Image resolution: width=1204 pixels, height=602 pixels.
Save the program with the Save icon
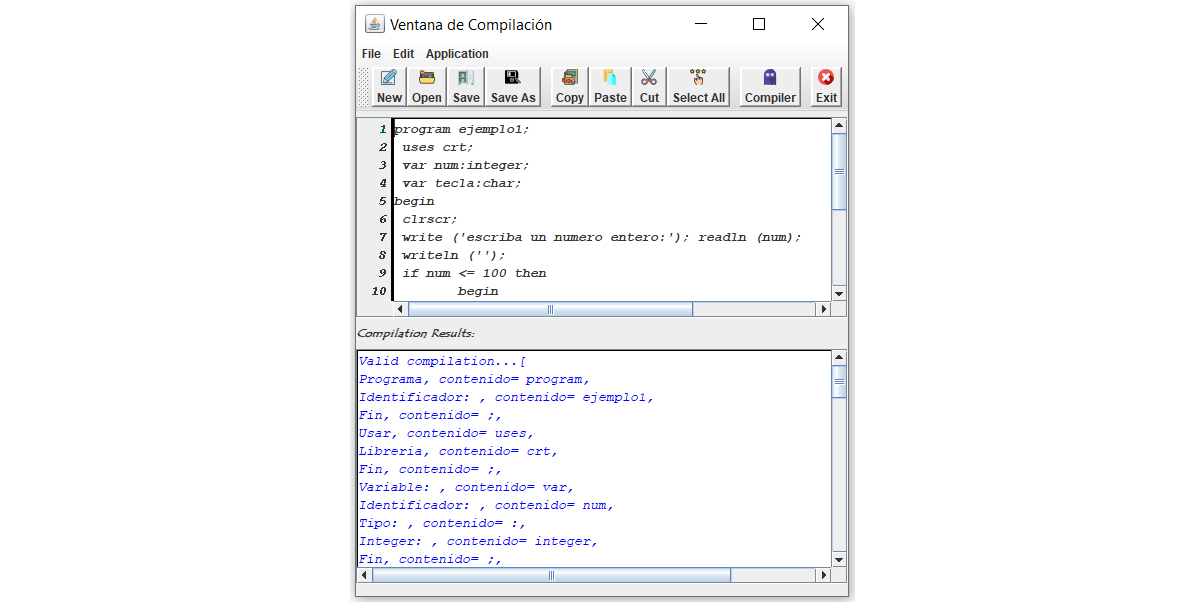tap(464, 85)
